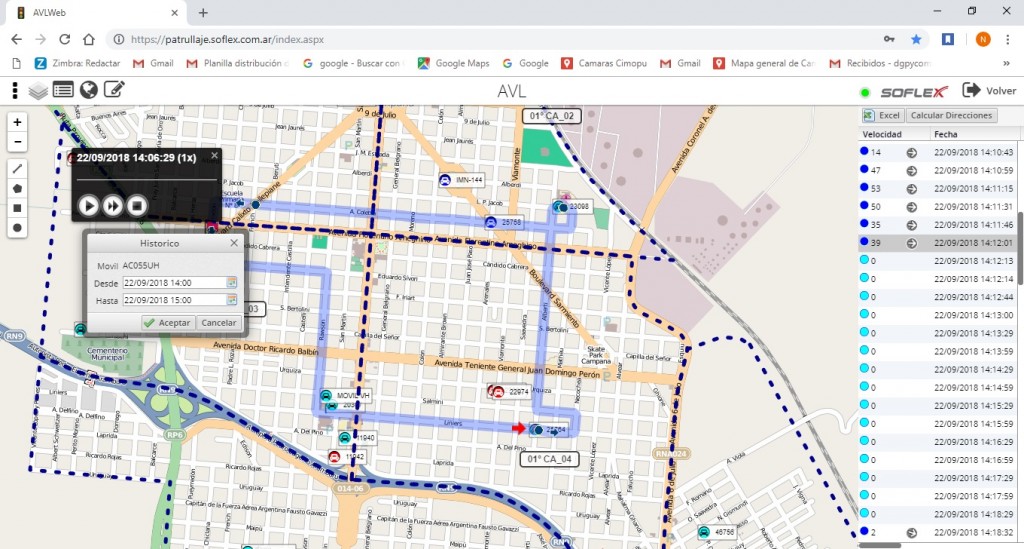
Task: Click the Velocidad column header
Action: (882, 134)
